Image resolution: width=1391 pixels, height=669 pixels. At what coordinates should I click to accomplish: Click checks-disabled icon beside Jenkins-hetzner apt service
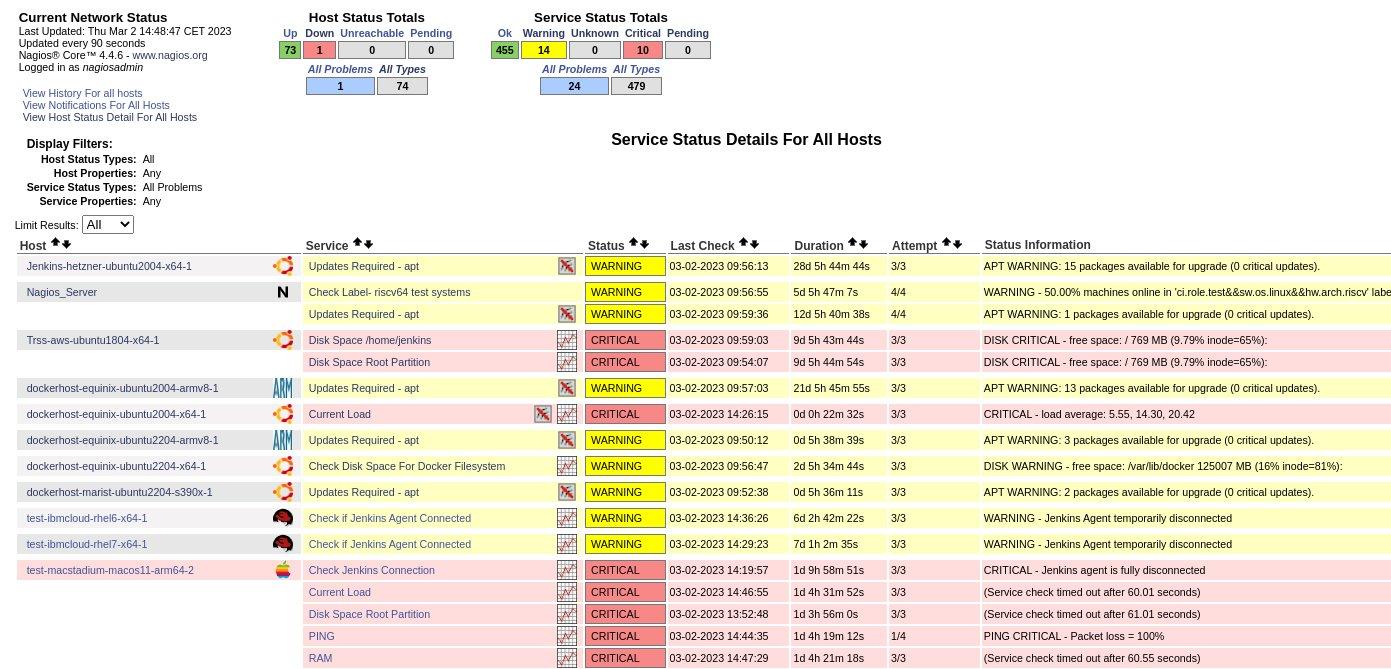[567, 266]
